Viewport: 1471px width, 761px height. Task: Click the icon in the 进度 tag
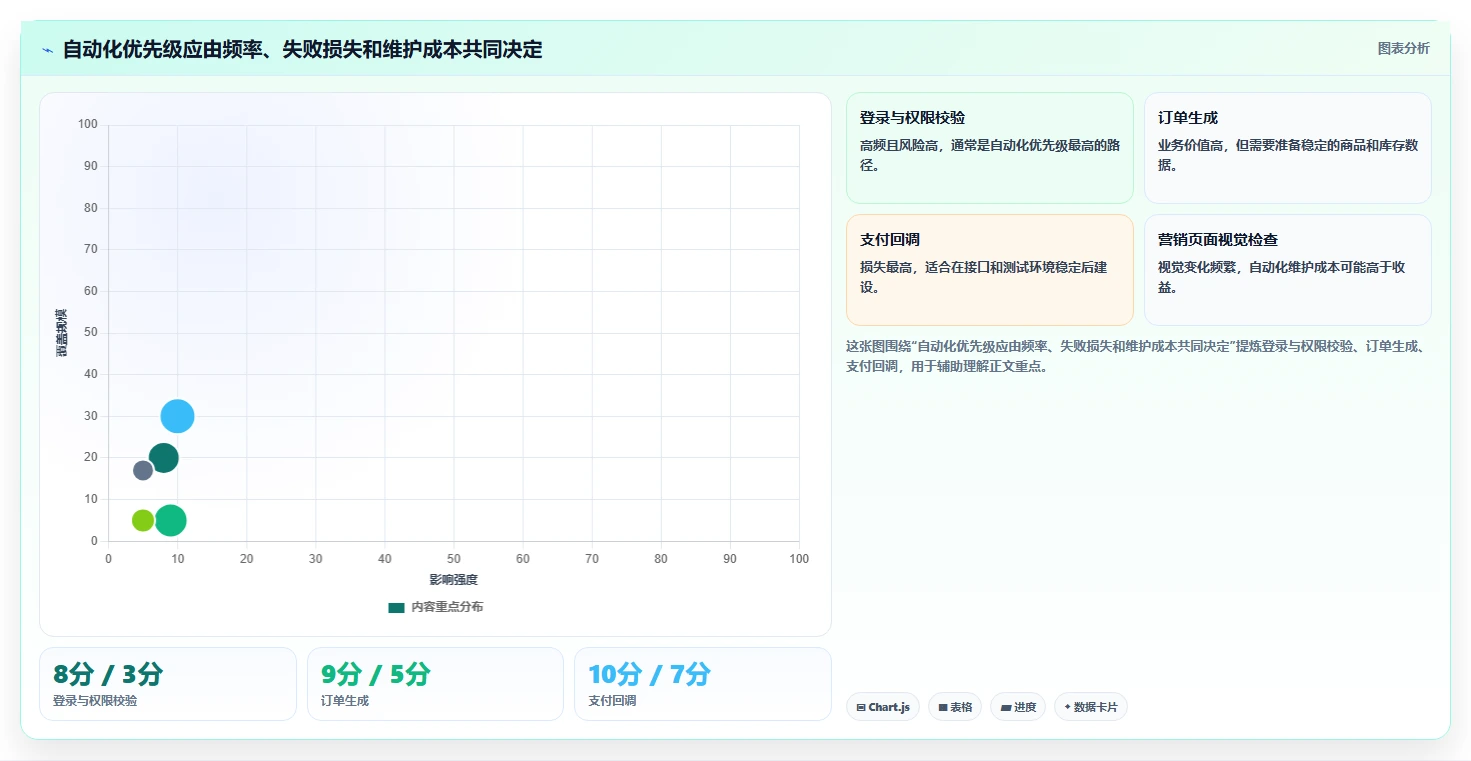pos(1006,708)
